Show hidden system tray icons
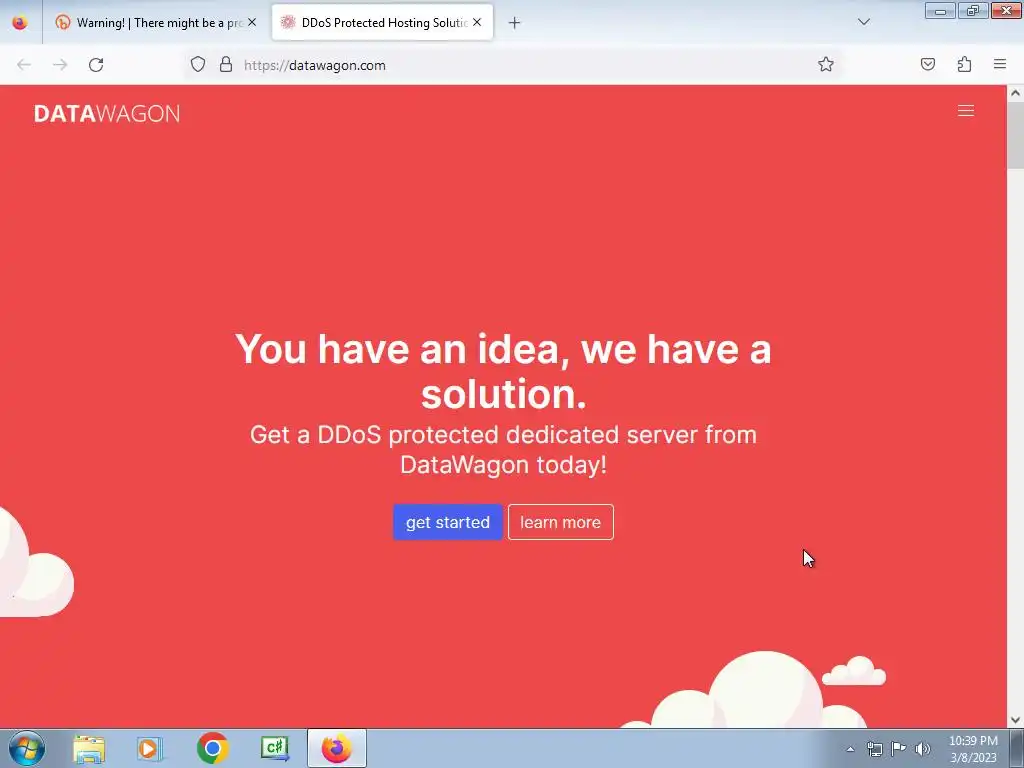Image resolution: width=1024 pixels, height=768 pixels. (850, 749)
